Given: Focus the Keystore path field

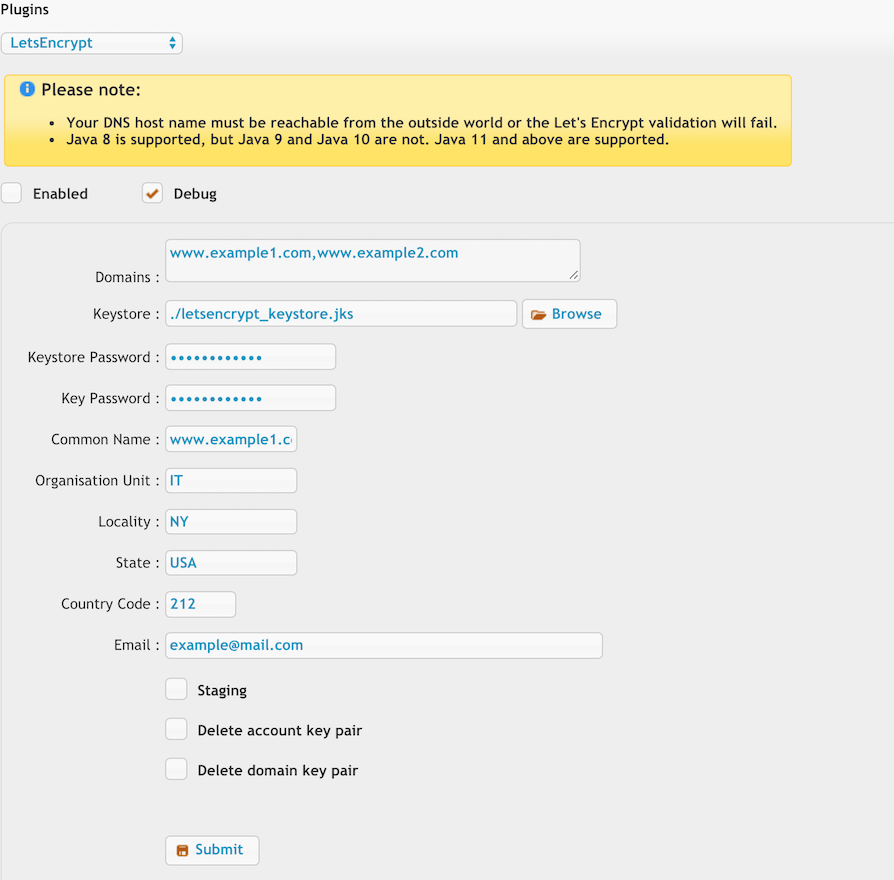Looking at the screenshot, I should pyautogui.click(x=341, y=314).
